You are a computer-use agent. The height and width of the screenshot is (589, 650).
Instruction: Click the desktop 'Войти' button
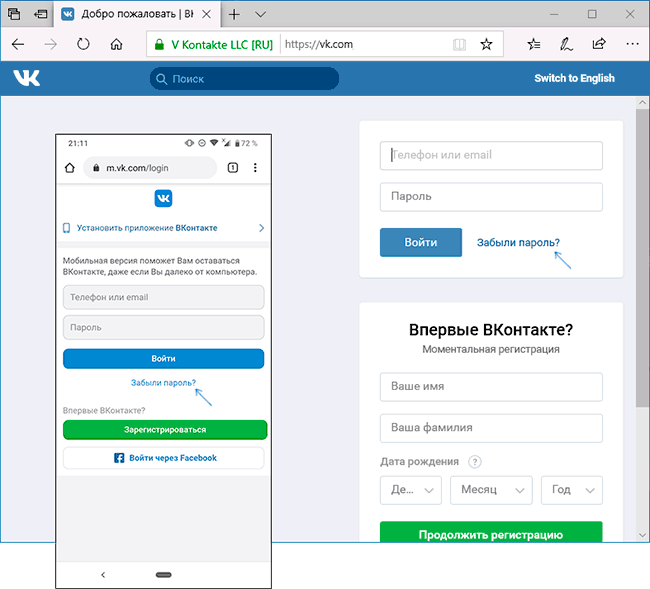(421, 242)
